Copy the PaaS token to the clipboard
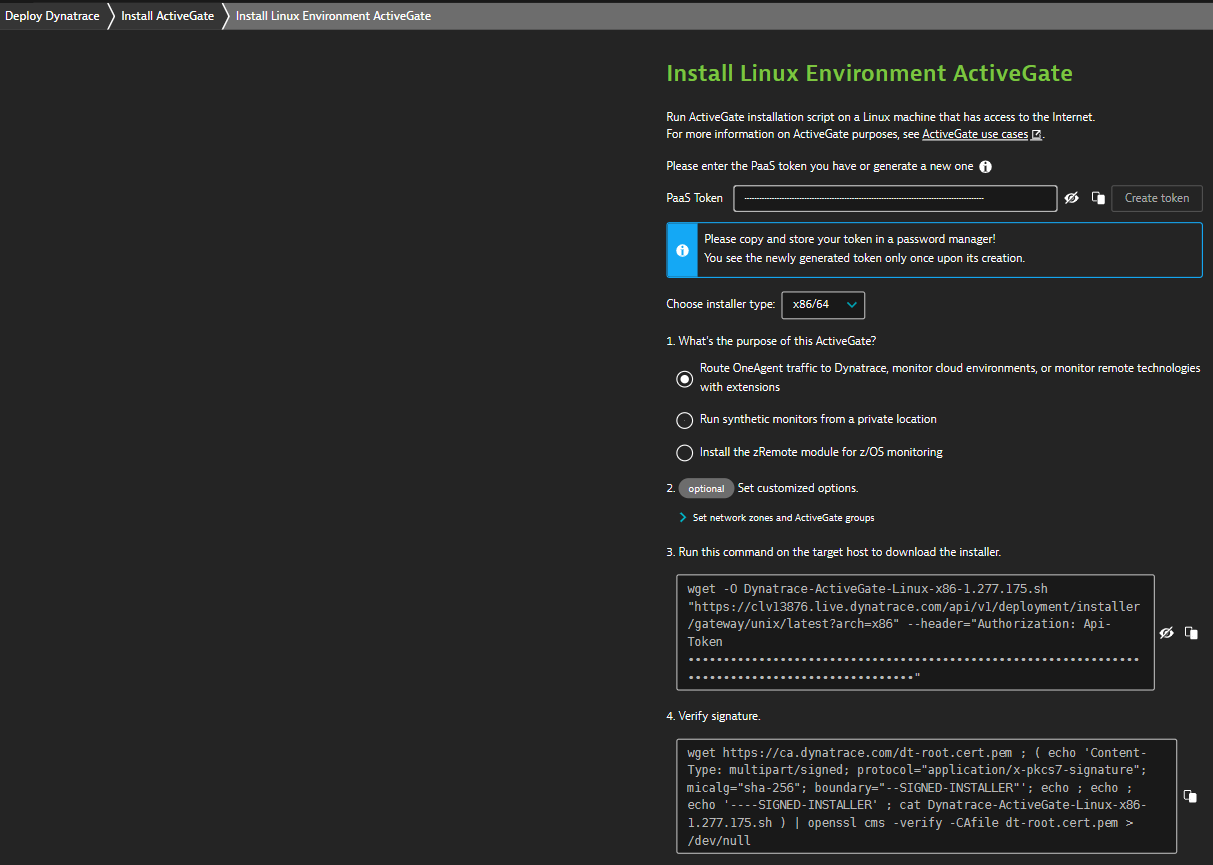The width and height of the screenshot is (1213, 865). 1097,198
